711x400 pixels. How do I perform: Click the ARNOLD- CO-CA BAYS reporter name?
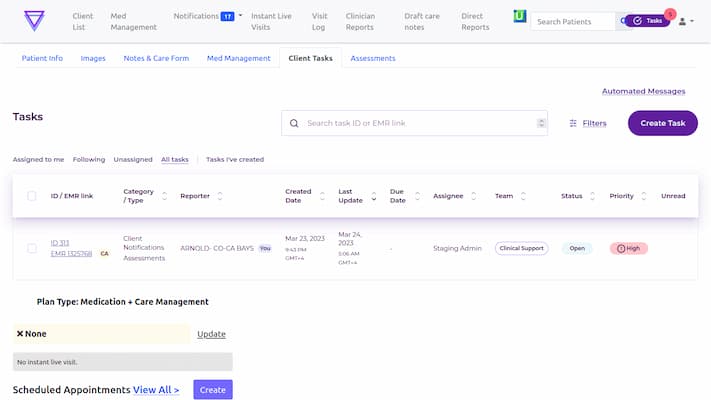click(x=217, y=249)
